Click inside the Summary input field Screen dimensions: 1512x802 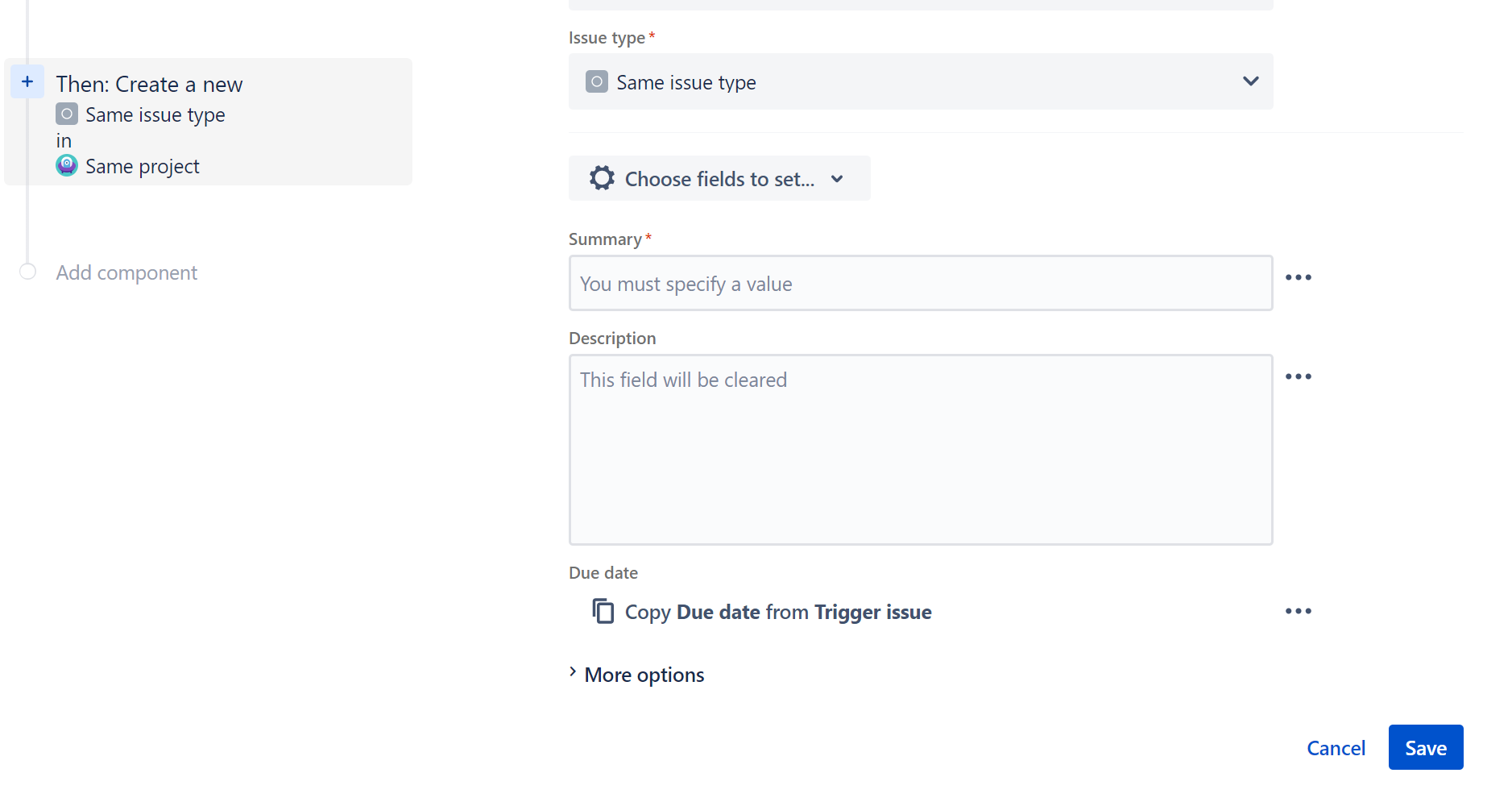click(921, 283)
